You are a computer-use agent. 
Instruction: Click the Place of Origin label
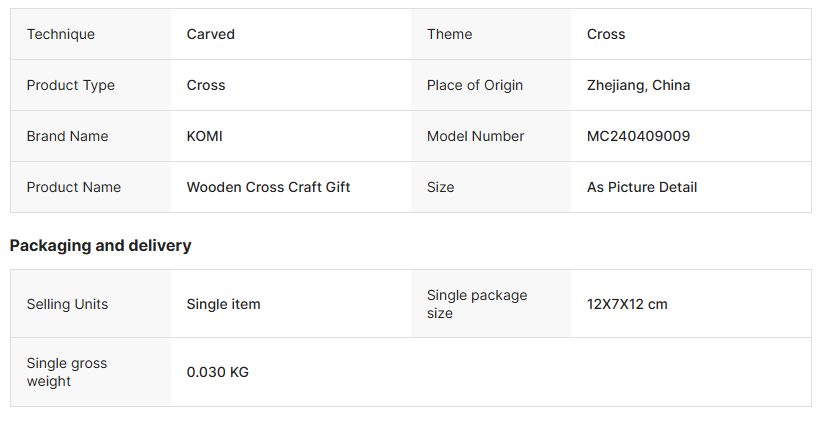click(x=474, y=85)
